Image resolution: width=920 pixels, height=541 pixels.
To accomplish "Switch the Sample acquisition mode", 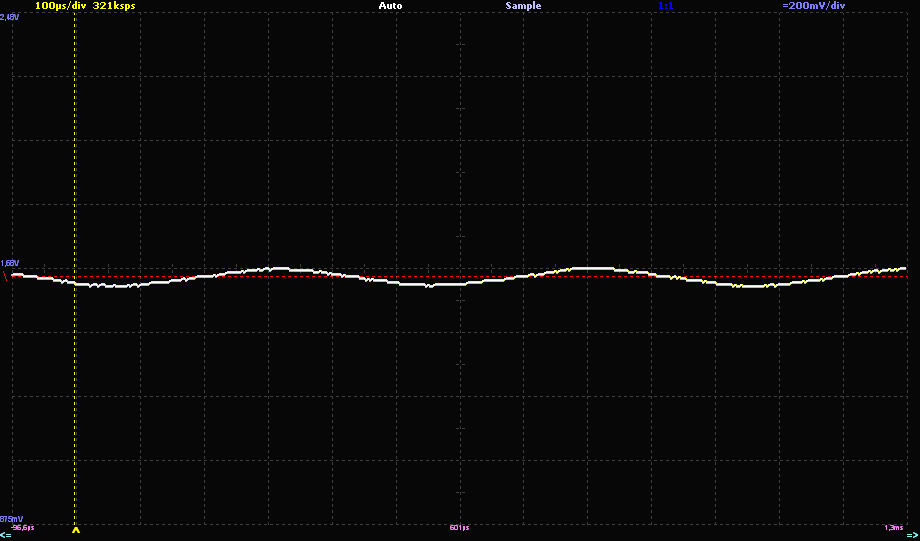I will pyautogui.click(x=523, y=6).
